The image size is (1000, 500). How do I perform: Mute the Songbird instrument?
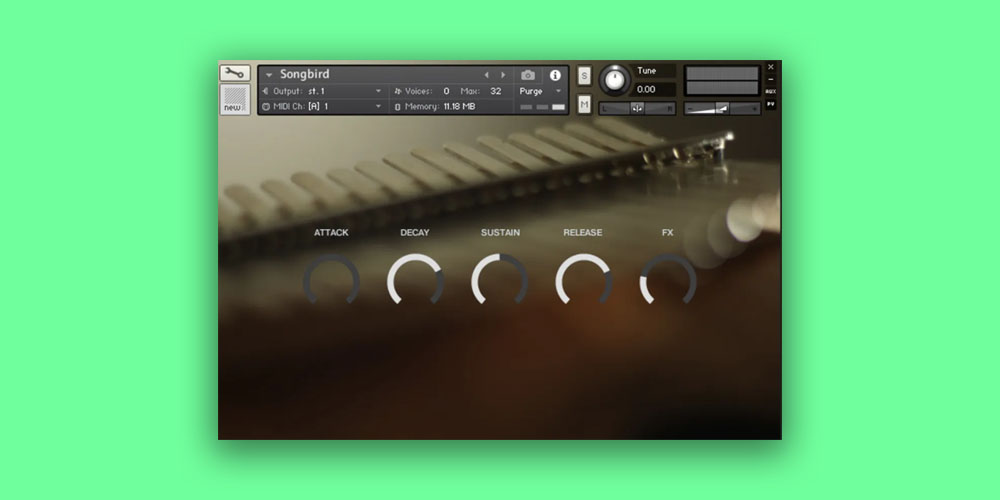584,103
